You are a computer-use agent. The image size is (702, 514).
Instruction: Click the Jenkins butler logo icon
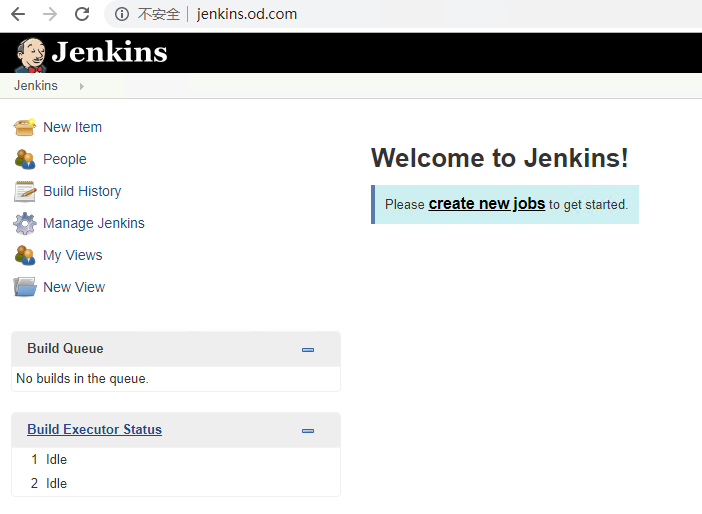tap(30, 54)
